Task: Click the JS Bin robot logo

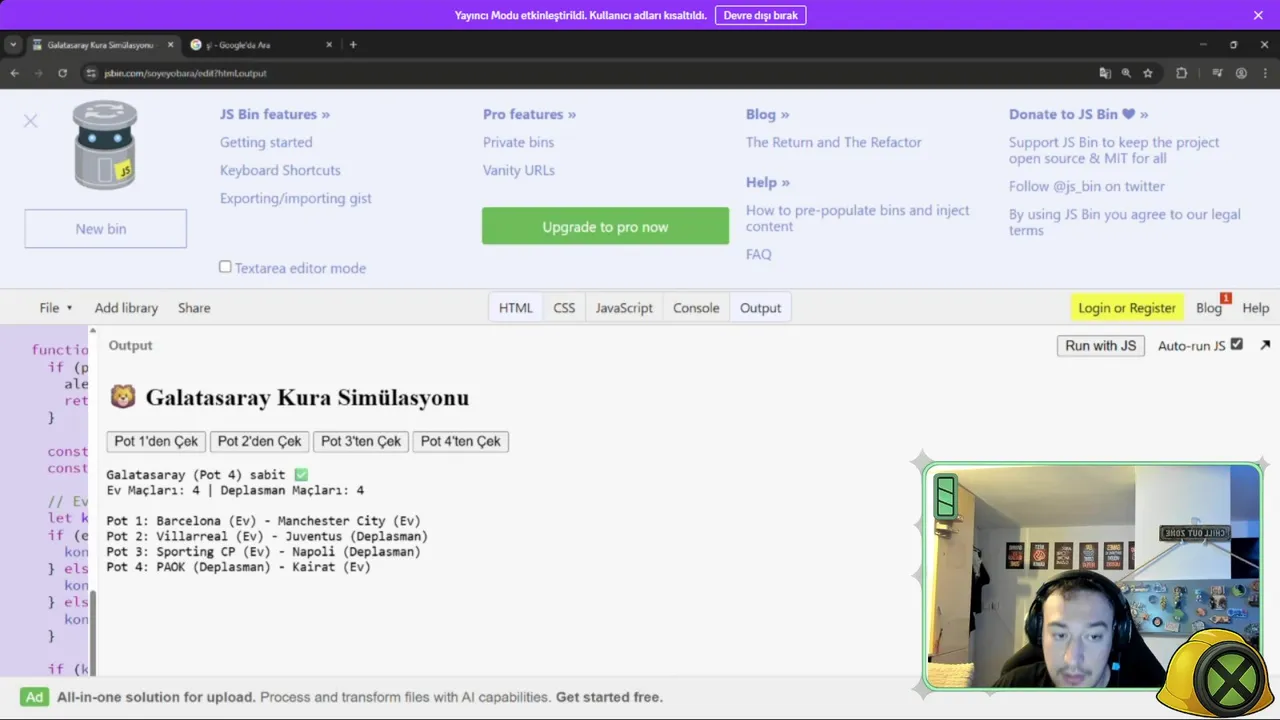Action: (x=105, y=145)
